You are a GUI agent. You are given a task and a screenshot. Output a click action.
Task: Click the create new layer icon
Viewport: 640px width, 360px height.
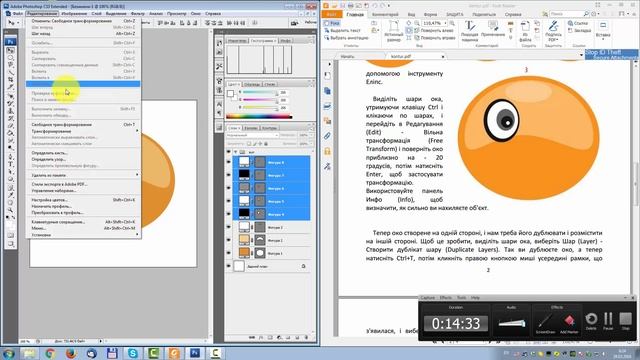pos(298,338)
